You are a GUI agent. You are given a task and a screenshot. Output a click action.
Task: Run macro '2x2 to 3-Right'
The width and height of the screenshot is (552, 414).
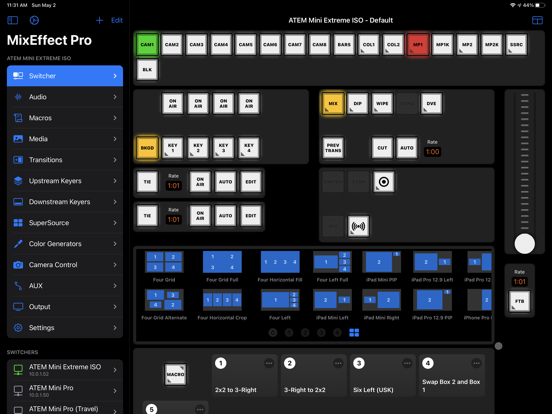coord(244,375)
